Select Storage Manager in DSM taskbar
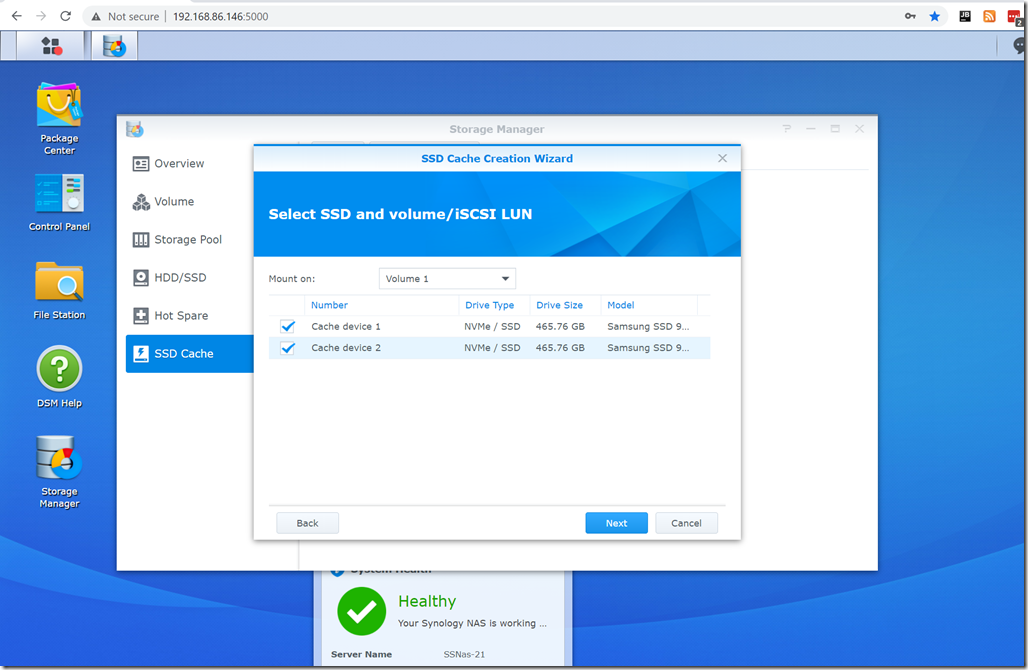 click(114, 46)
